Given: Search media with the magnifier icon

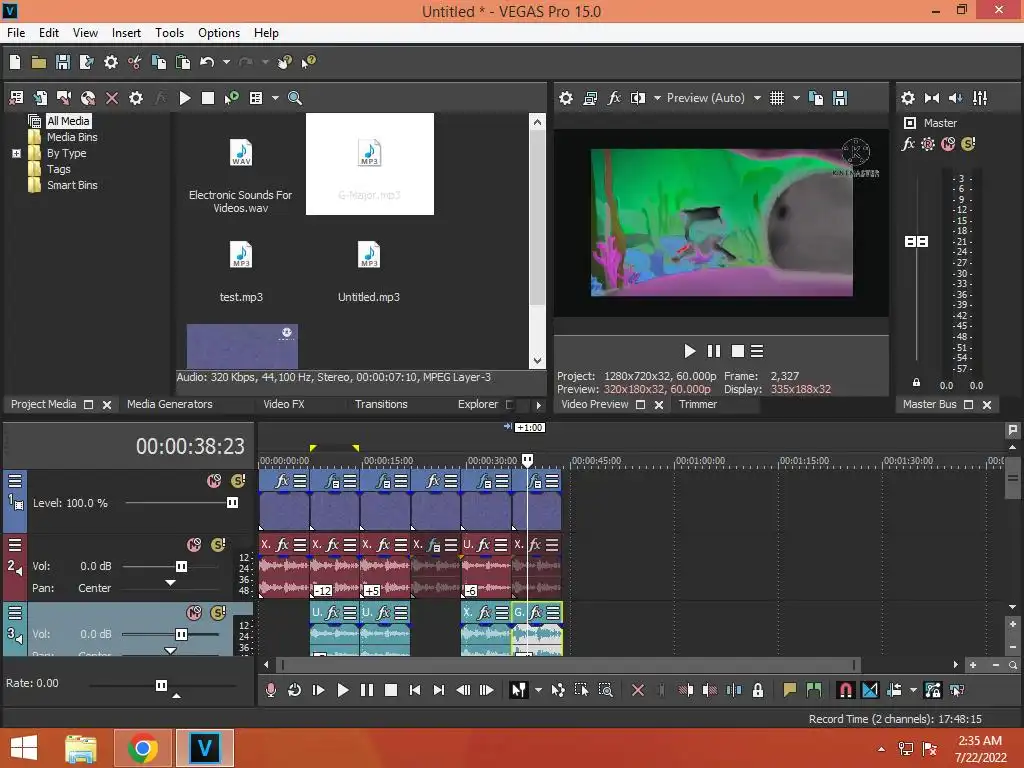Looking at the screenshot, I should click(x=295, y=98).
